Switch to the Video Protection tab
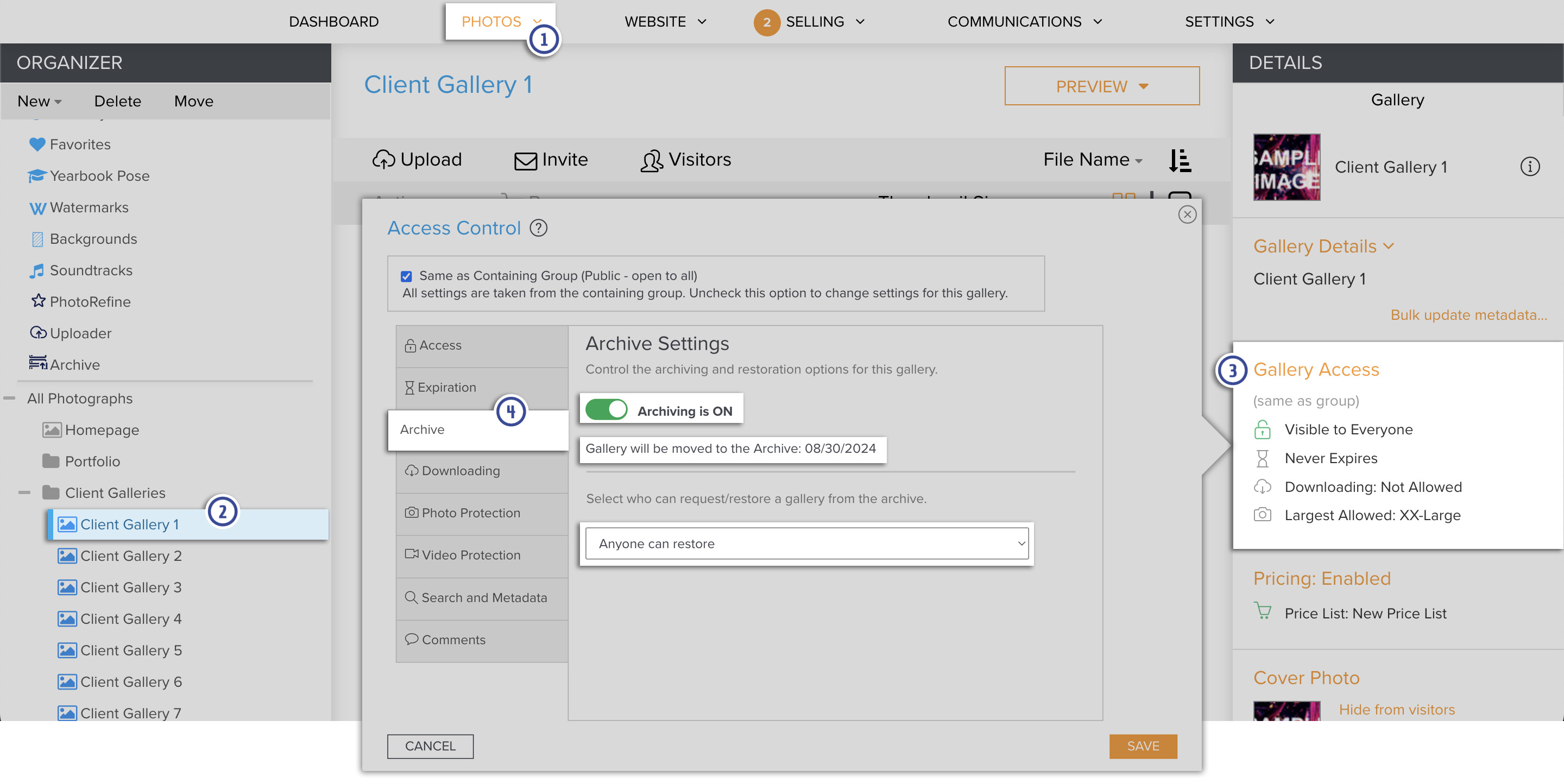 click(x=482, y=556)
